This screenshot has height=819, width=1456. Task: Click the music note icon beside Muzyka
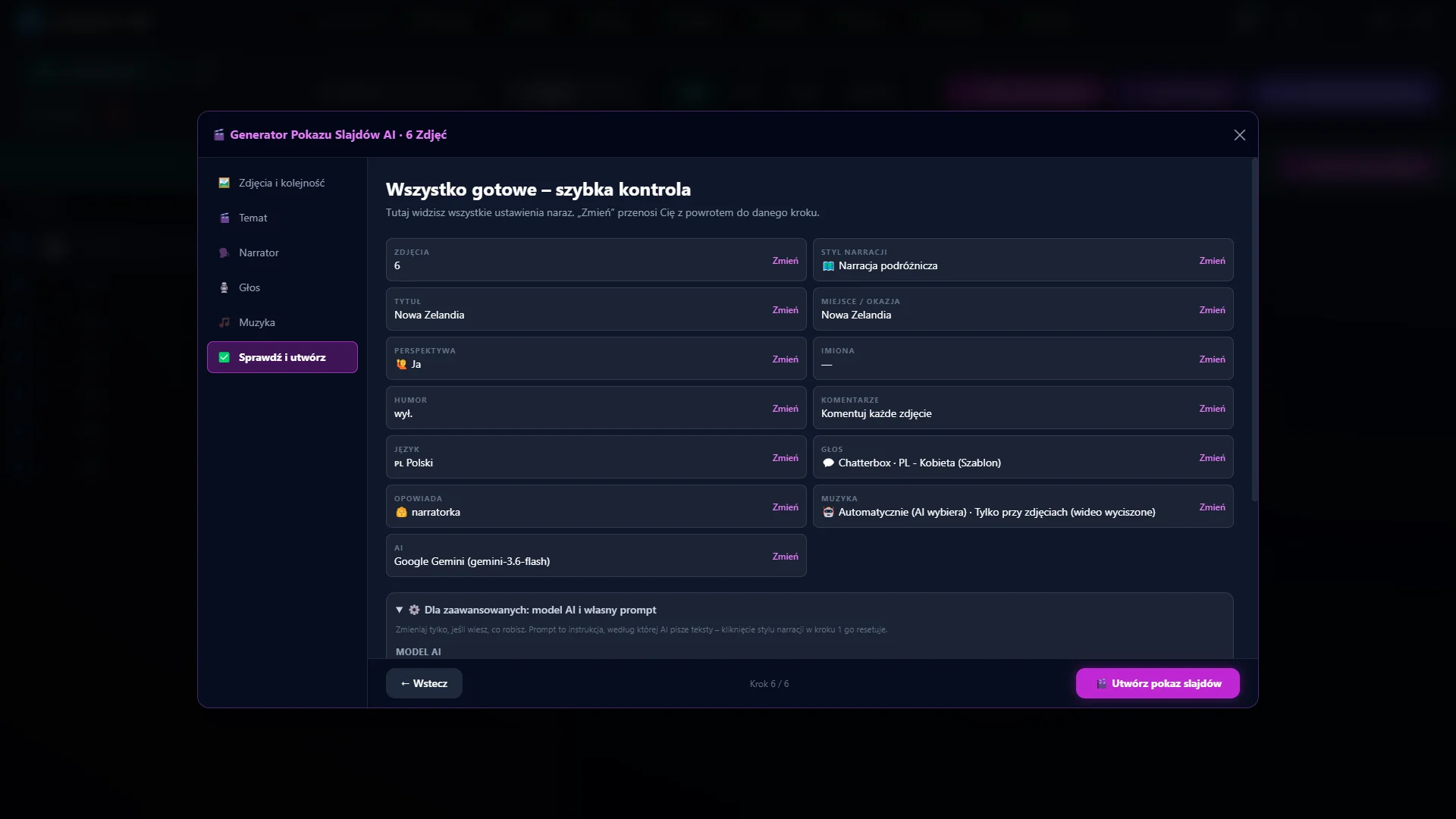[x=224, y=322]
